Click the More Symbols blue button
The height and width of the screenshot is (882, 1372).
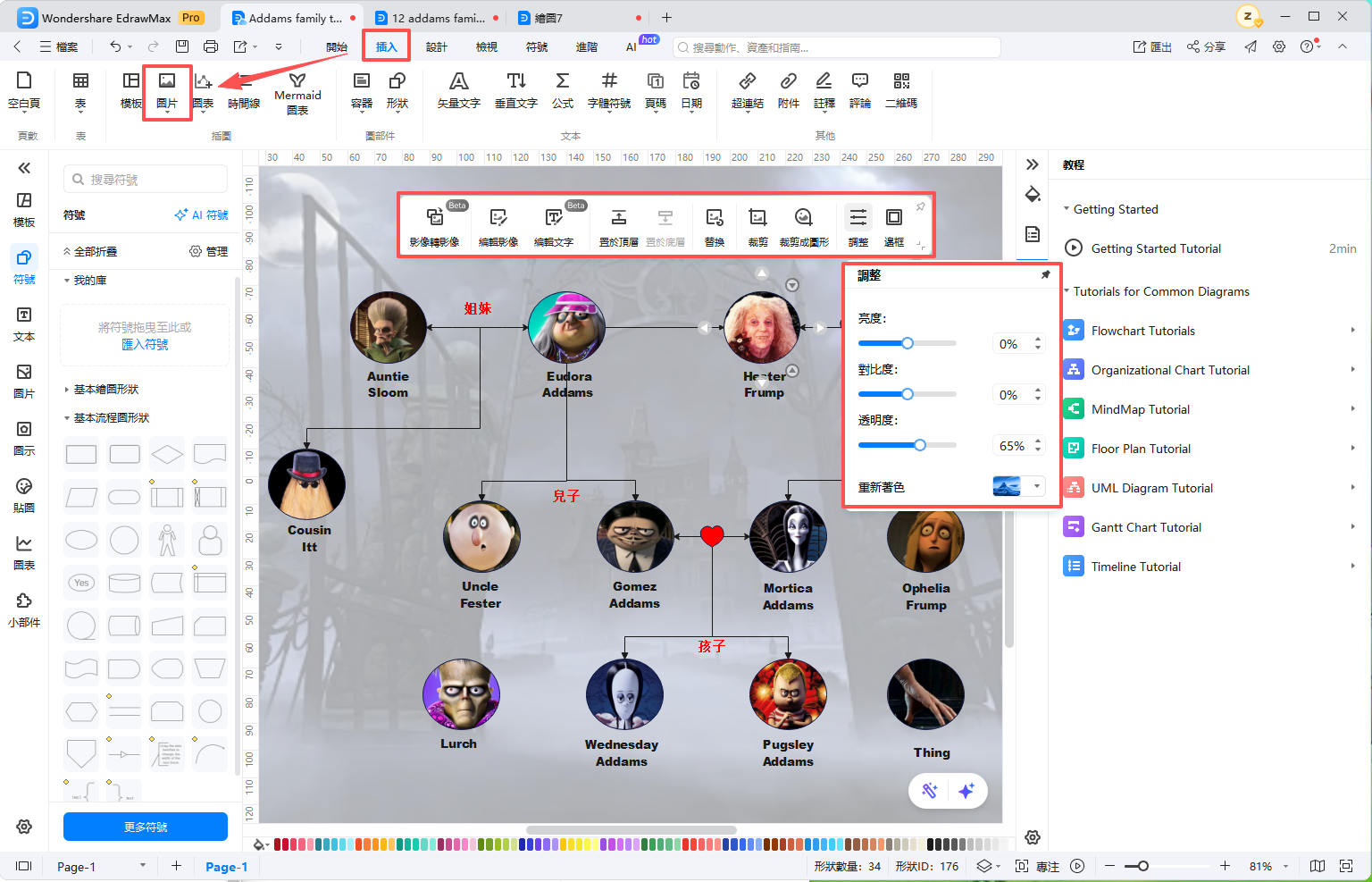(x=146, y=827)
